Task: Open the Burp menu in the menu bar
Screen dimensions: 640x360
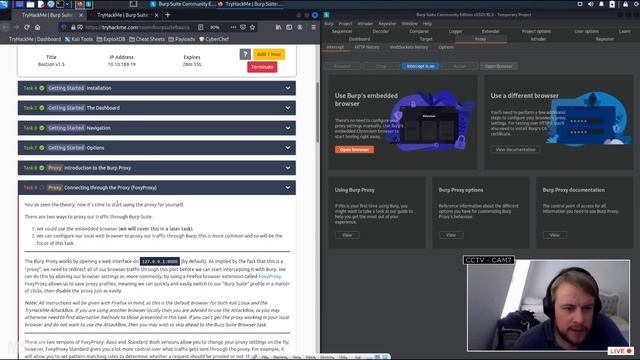Action: click(x=329, y=24)
